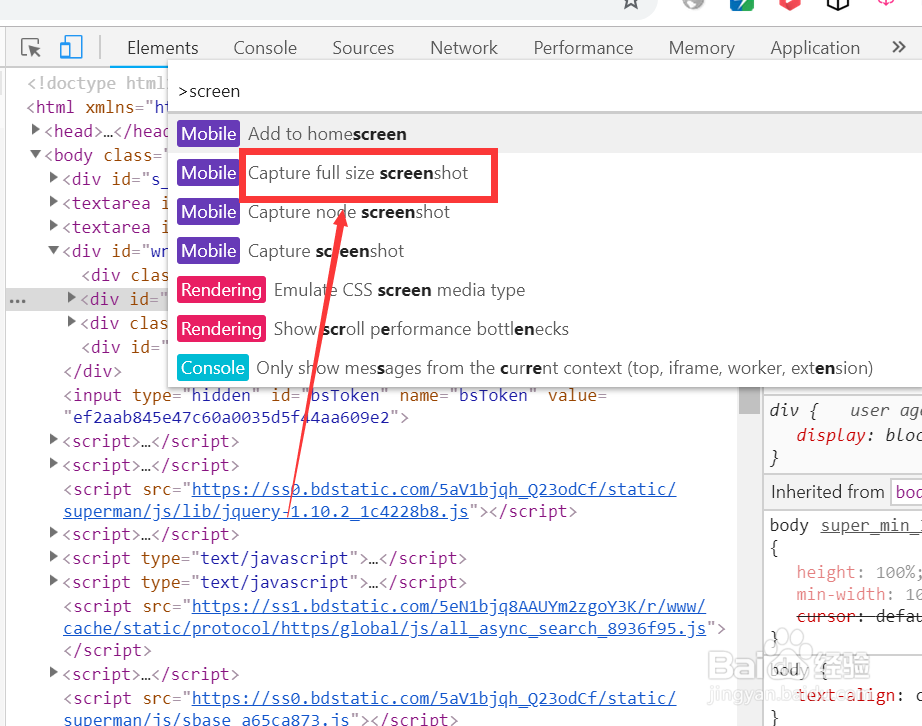Select Add to homescreen command

pyautogui.click(x=547, y=133)
